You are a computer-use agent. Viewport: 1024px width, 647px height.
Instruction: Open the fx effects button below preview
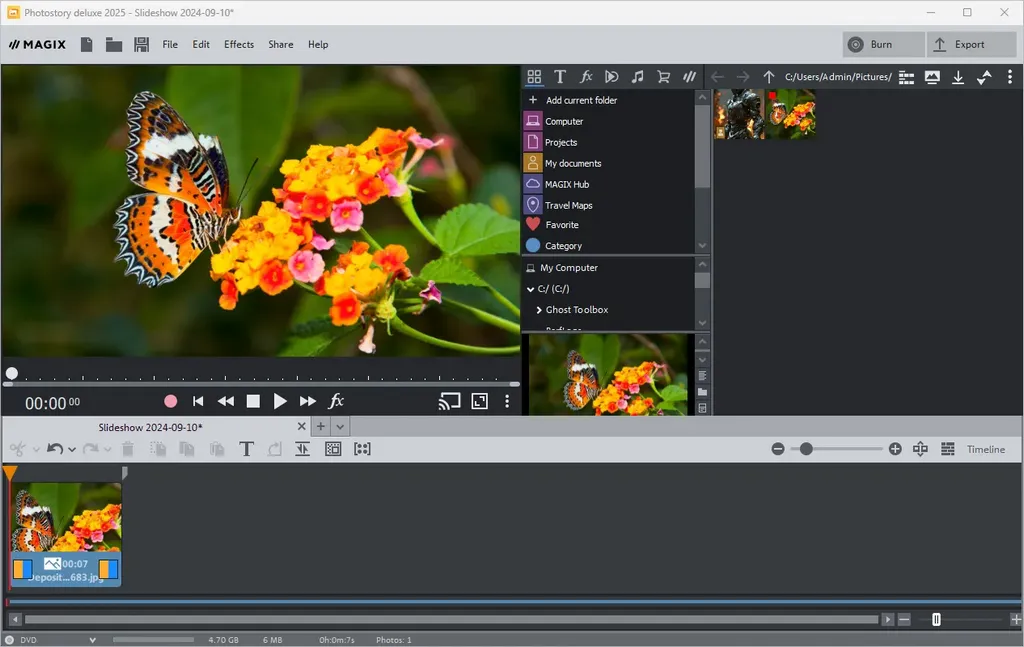coord(336,401)
